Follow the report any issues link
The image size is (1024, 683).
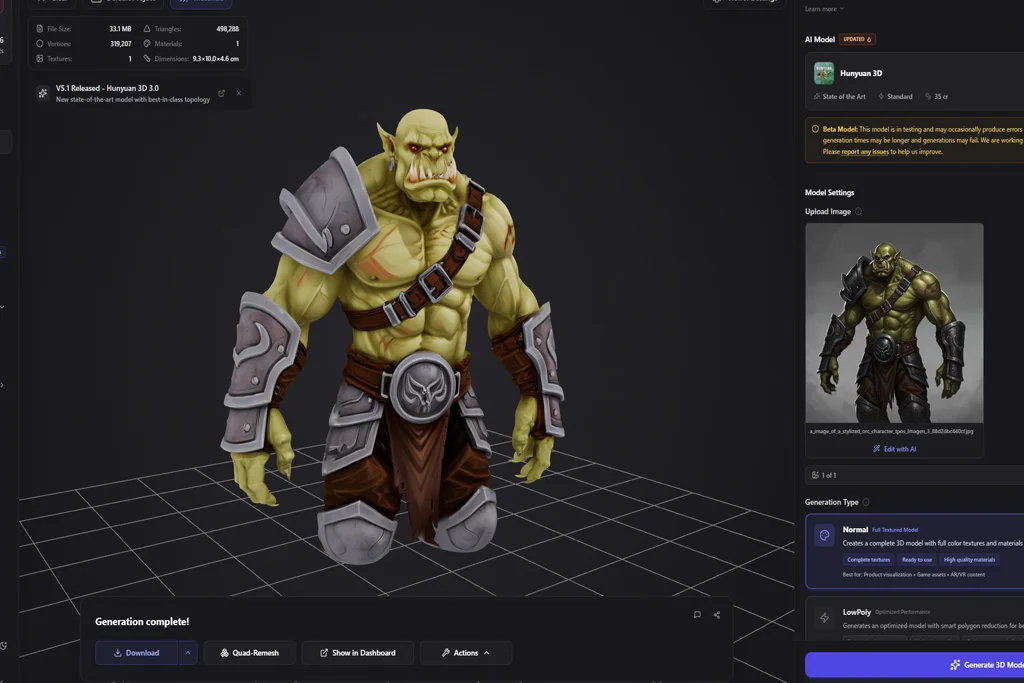pos(865,151)
